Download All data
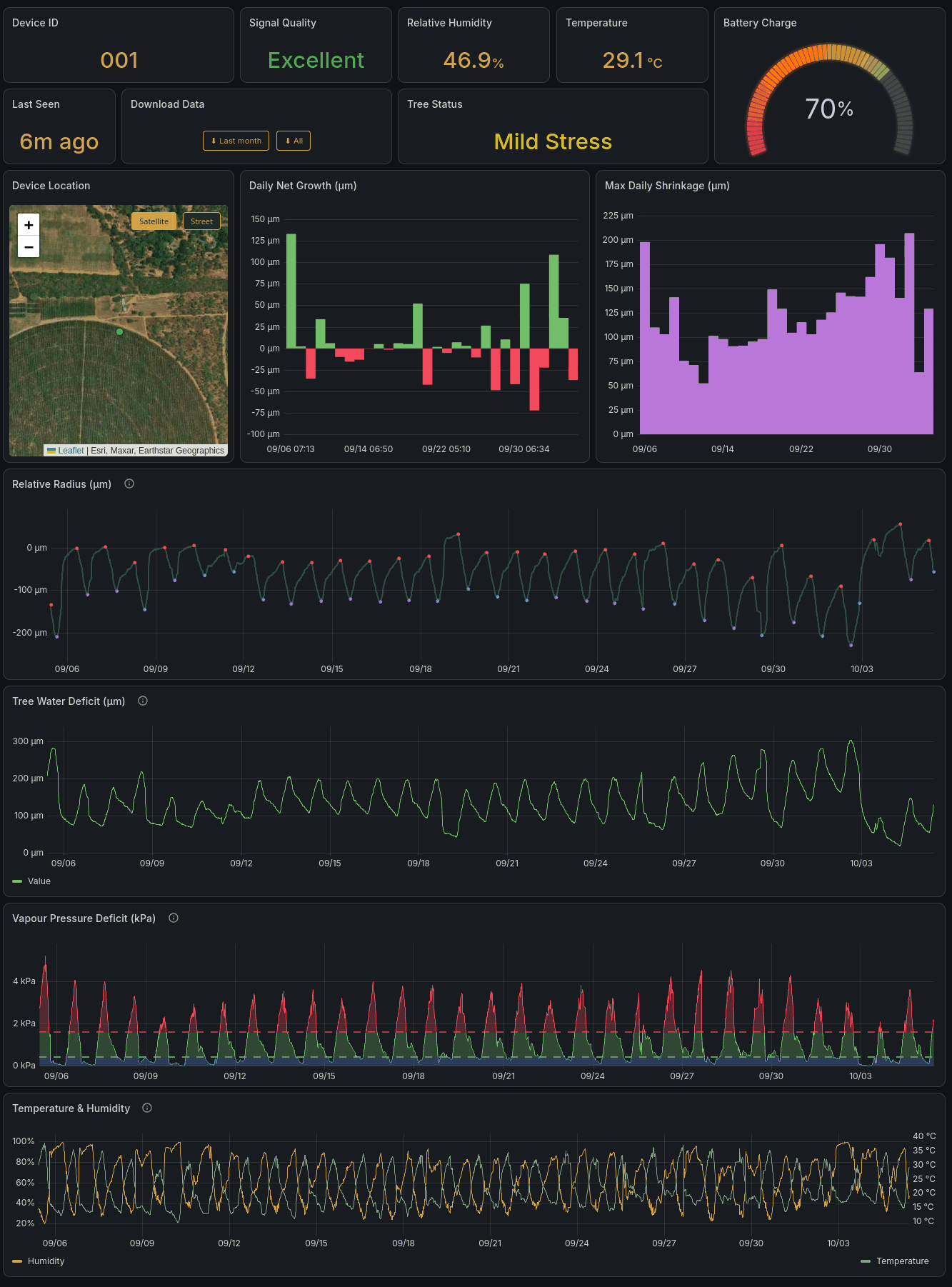Screen dimensions: 952x1287 [294, 141]
